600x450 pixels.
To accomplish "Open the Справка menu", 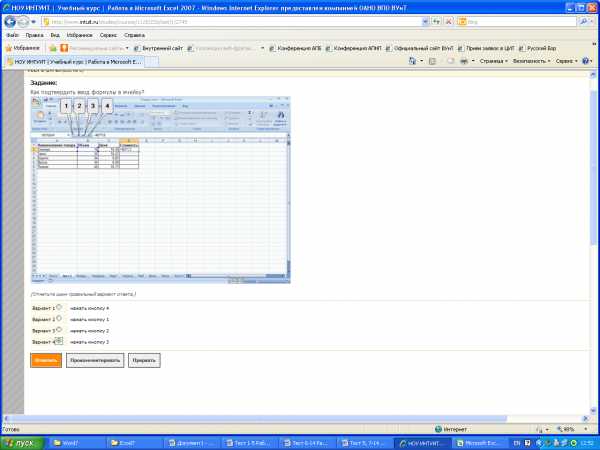I will [134, 35].
